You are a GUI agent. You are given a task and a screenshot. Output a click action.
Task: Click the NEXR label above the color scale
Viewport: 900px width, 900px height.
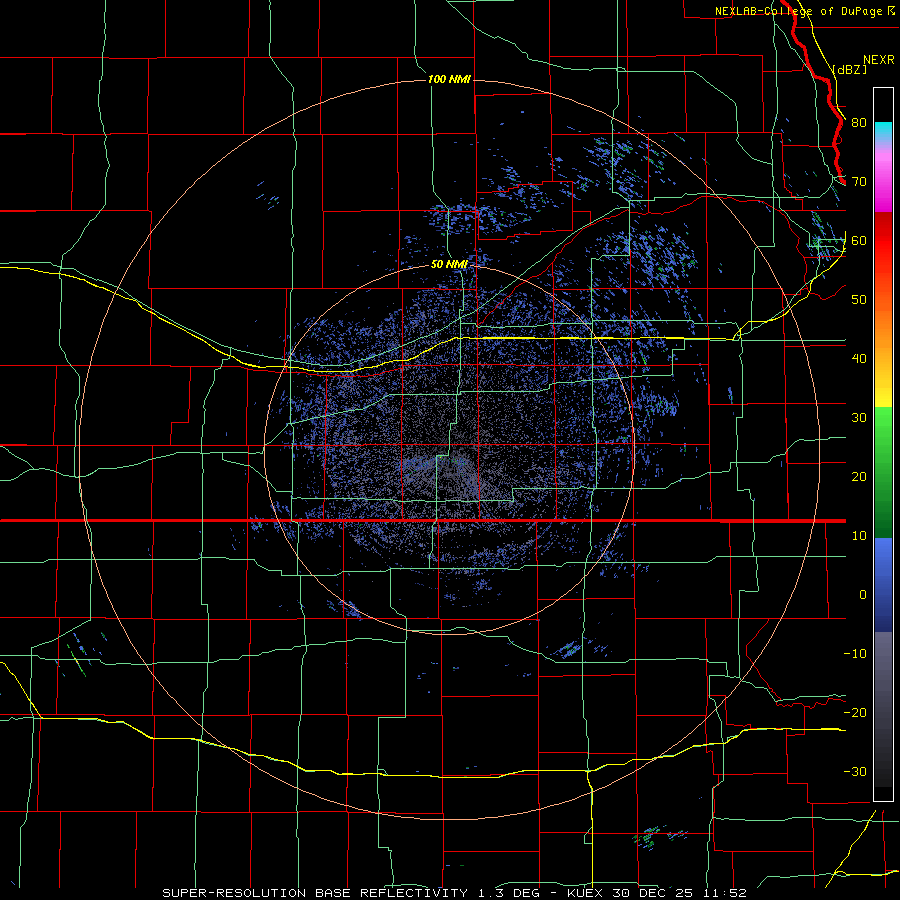878,60
